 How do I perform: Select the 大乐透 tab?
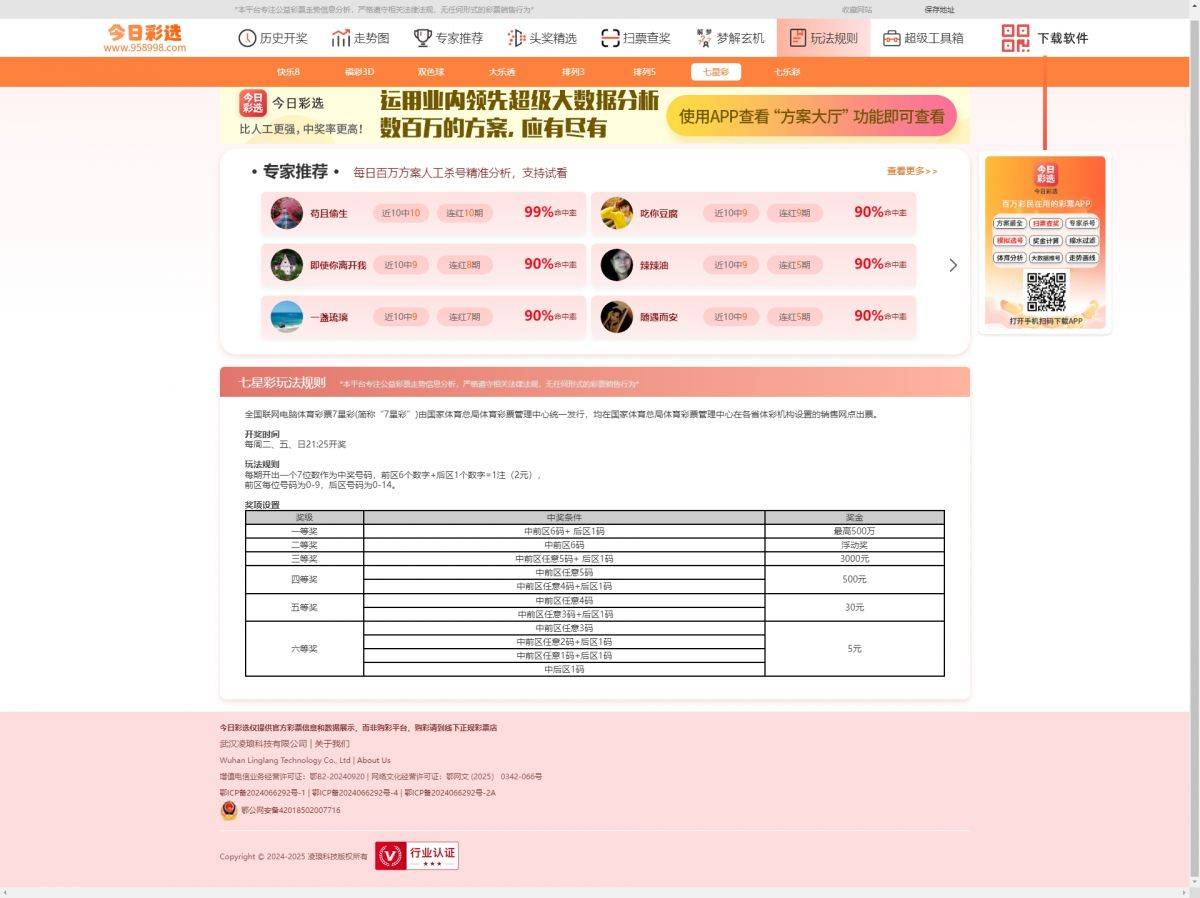[502, 72]
